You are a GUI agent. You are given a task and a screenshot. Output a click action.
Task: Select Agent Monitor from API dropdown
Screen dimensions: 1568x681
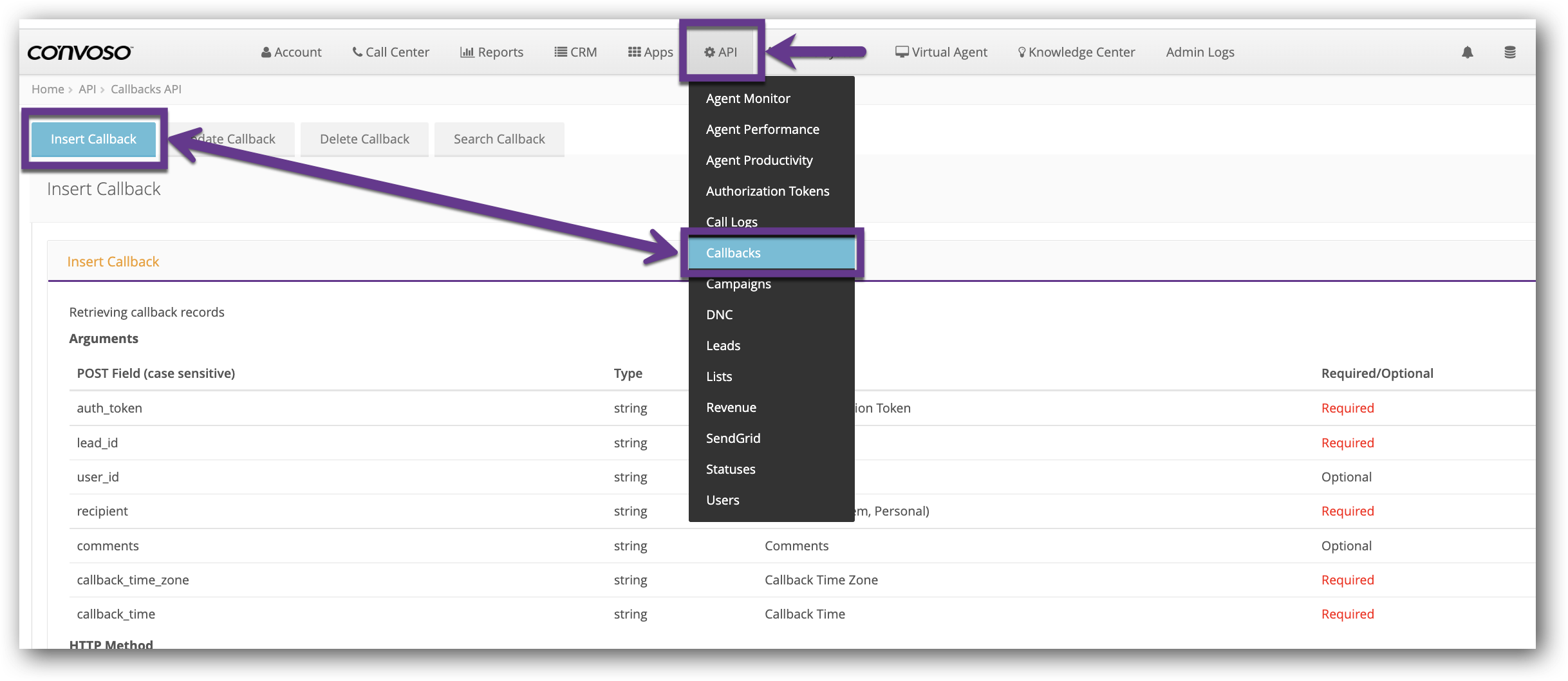click(x=771, y=98)
